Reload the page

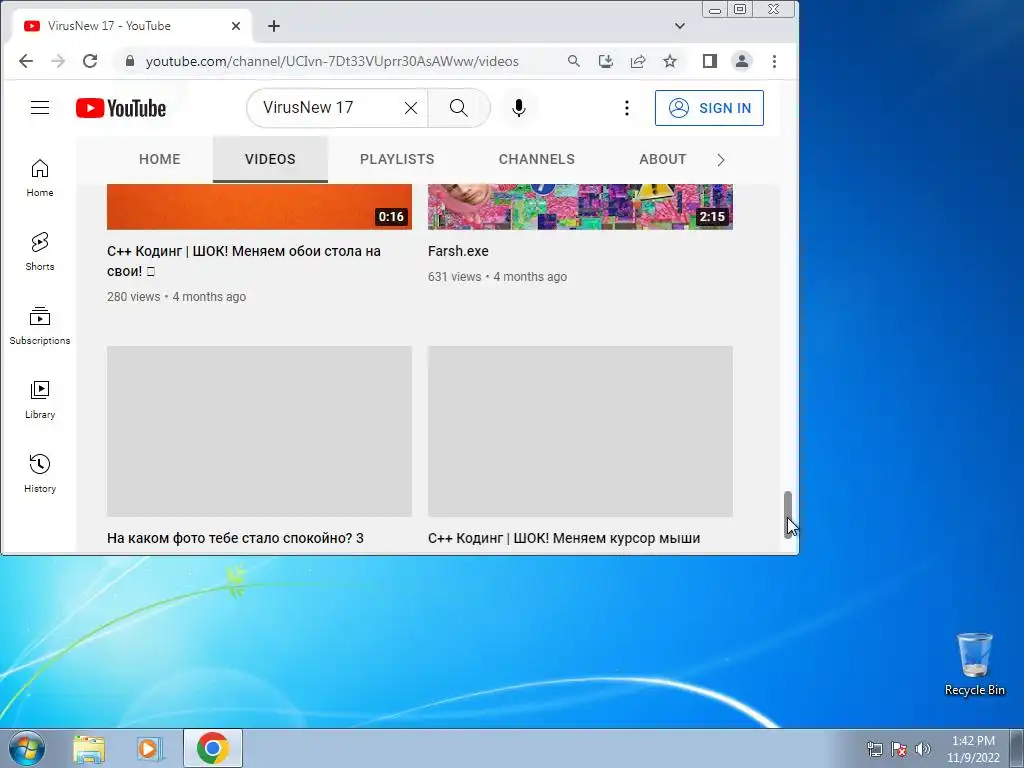(90, 61)
